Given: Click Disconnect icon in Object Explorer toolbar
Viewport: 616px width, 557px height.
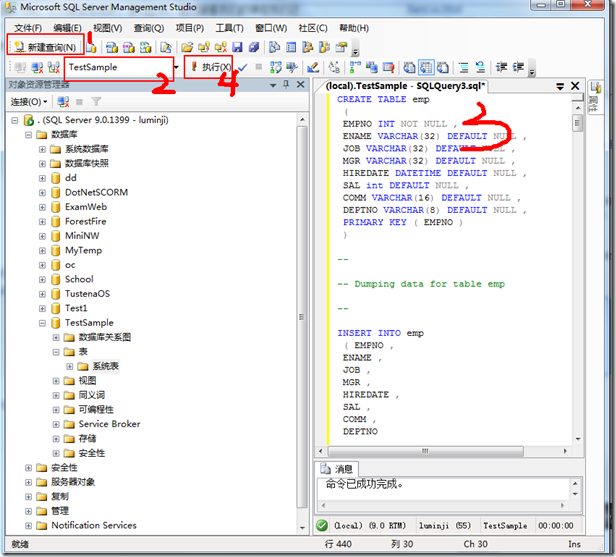Looking at the screenshot, I should (63, 102).
